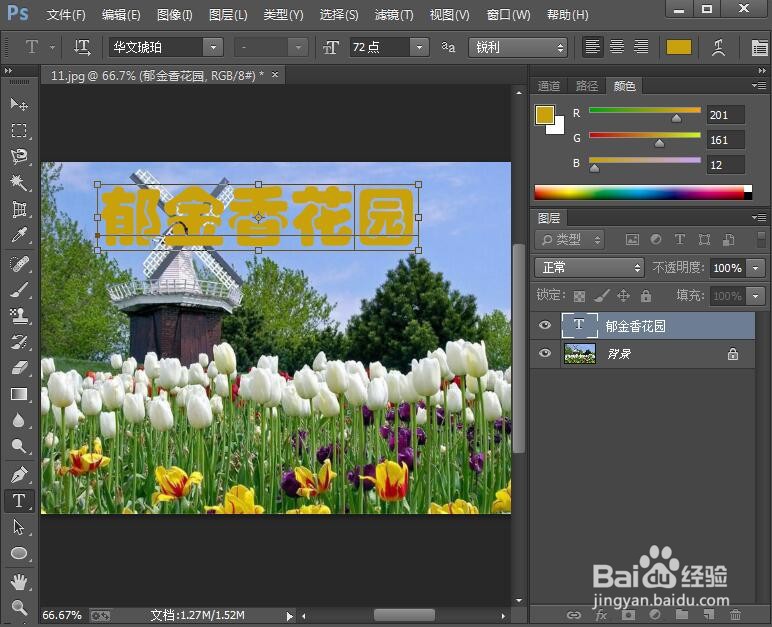This screenshot has height=627, width=772.
Task: Select the Brush tool
Action: tap(19, 290)
